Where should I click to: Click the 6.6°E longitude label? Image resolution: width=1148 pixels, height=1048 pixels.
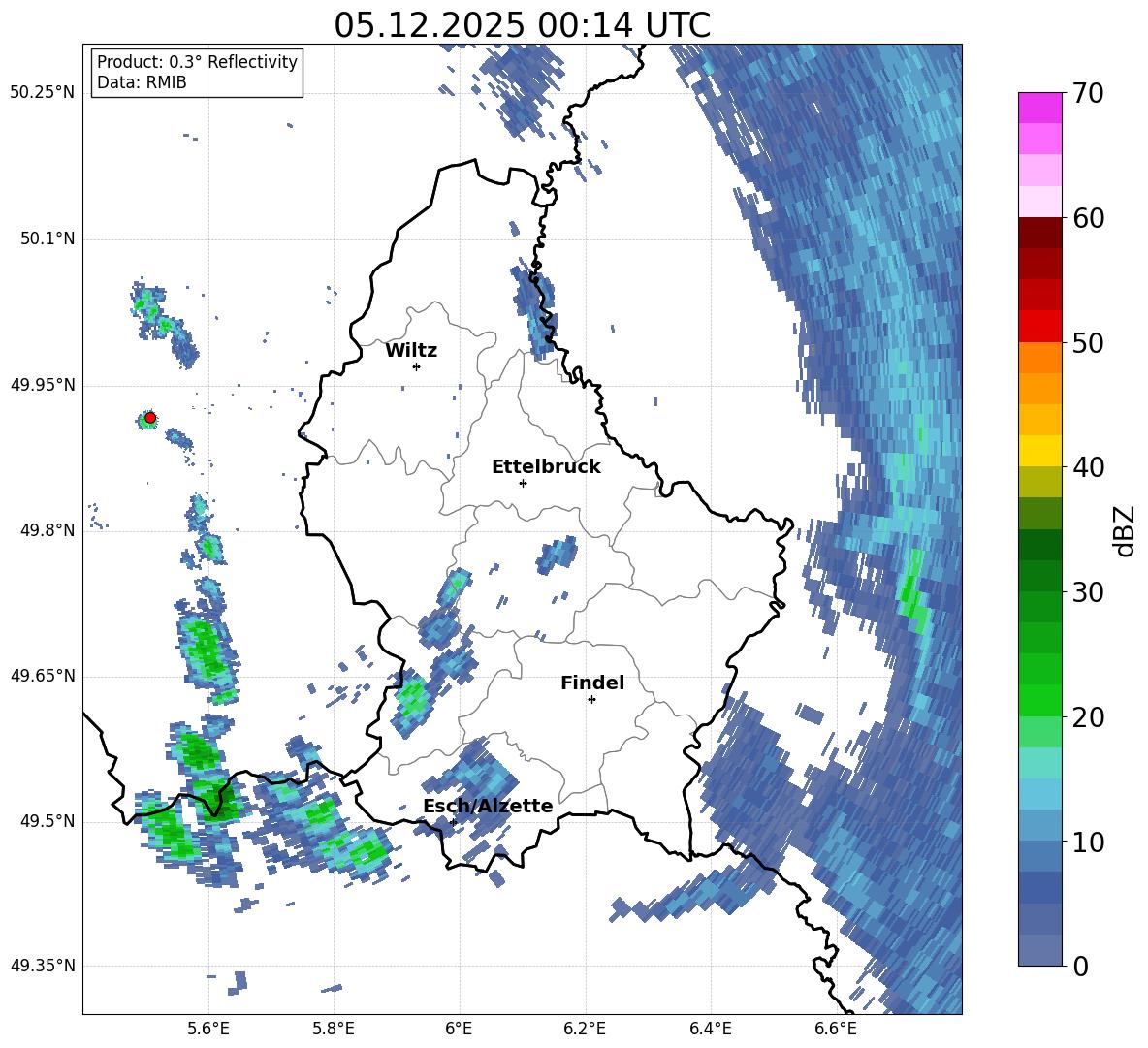point(836,1029)
